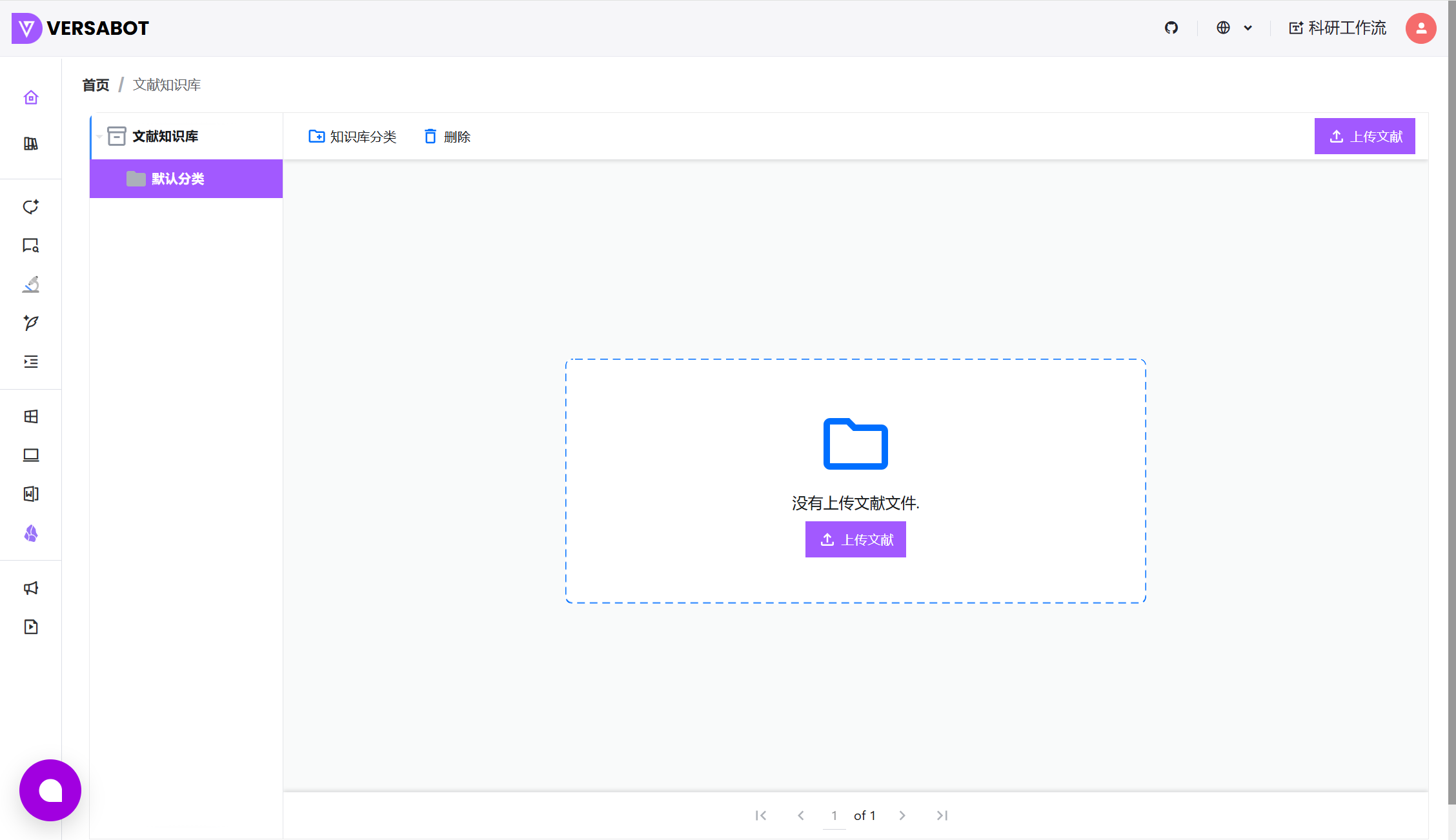Click the page number input field
Viewport: 1456px width, 840px height.
[x=834, y=815]
